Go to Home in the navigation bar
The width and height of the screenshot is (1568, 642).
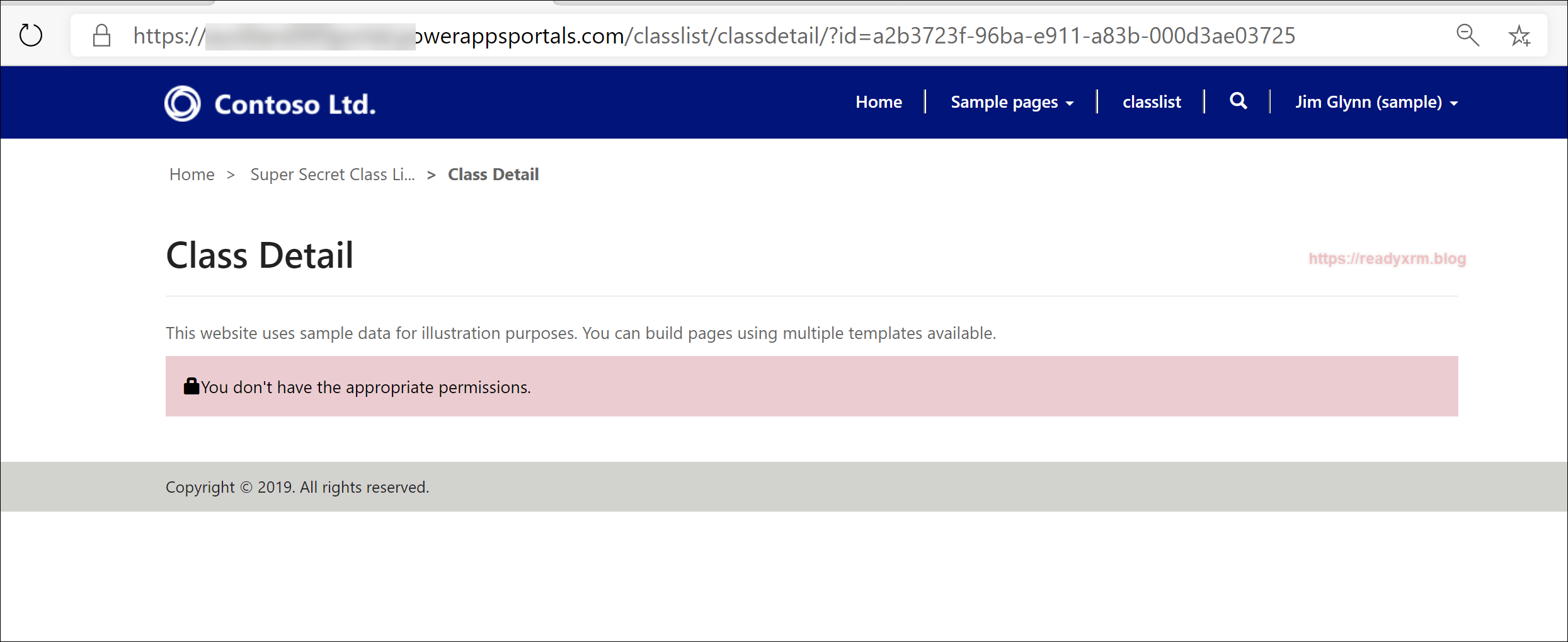tap(878, 102)
